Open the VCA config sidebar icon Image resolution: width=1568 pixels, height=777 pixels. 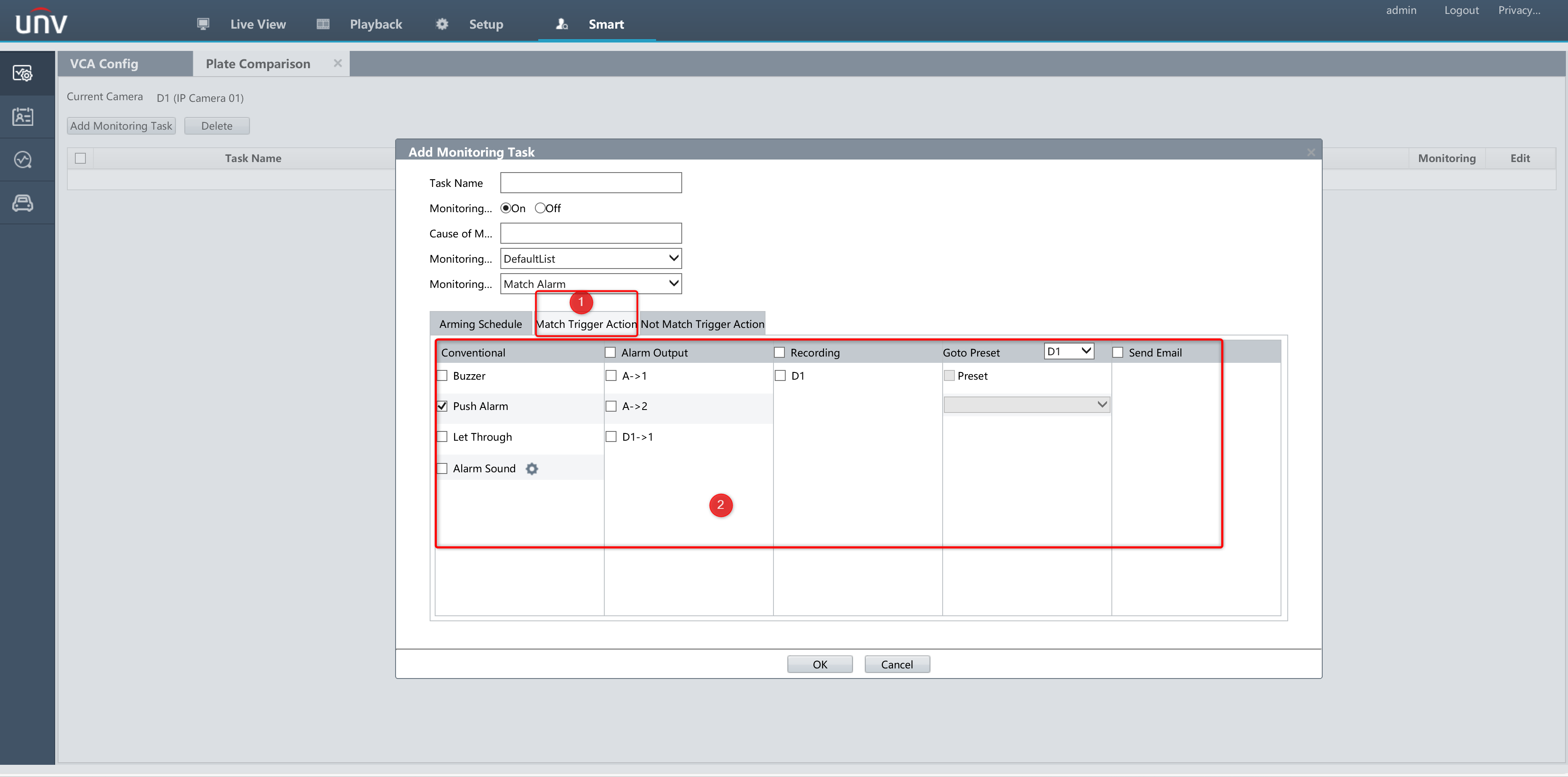23,74
